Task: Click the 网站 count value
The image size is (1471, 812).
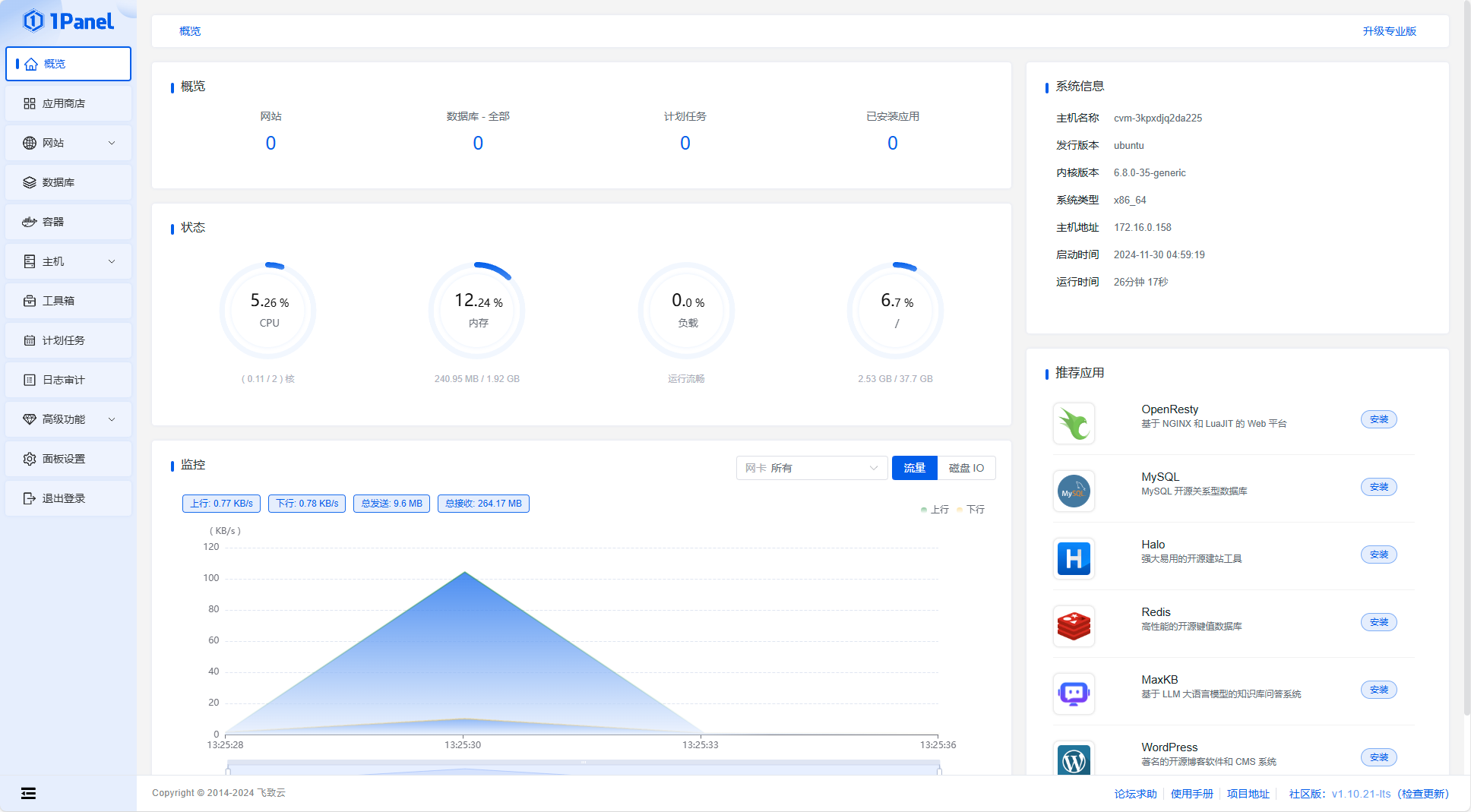Action: 270,143
